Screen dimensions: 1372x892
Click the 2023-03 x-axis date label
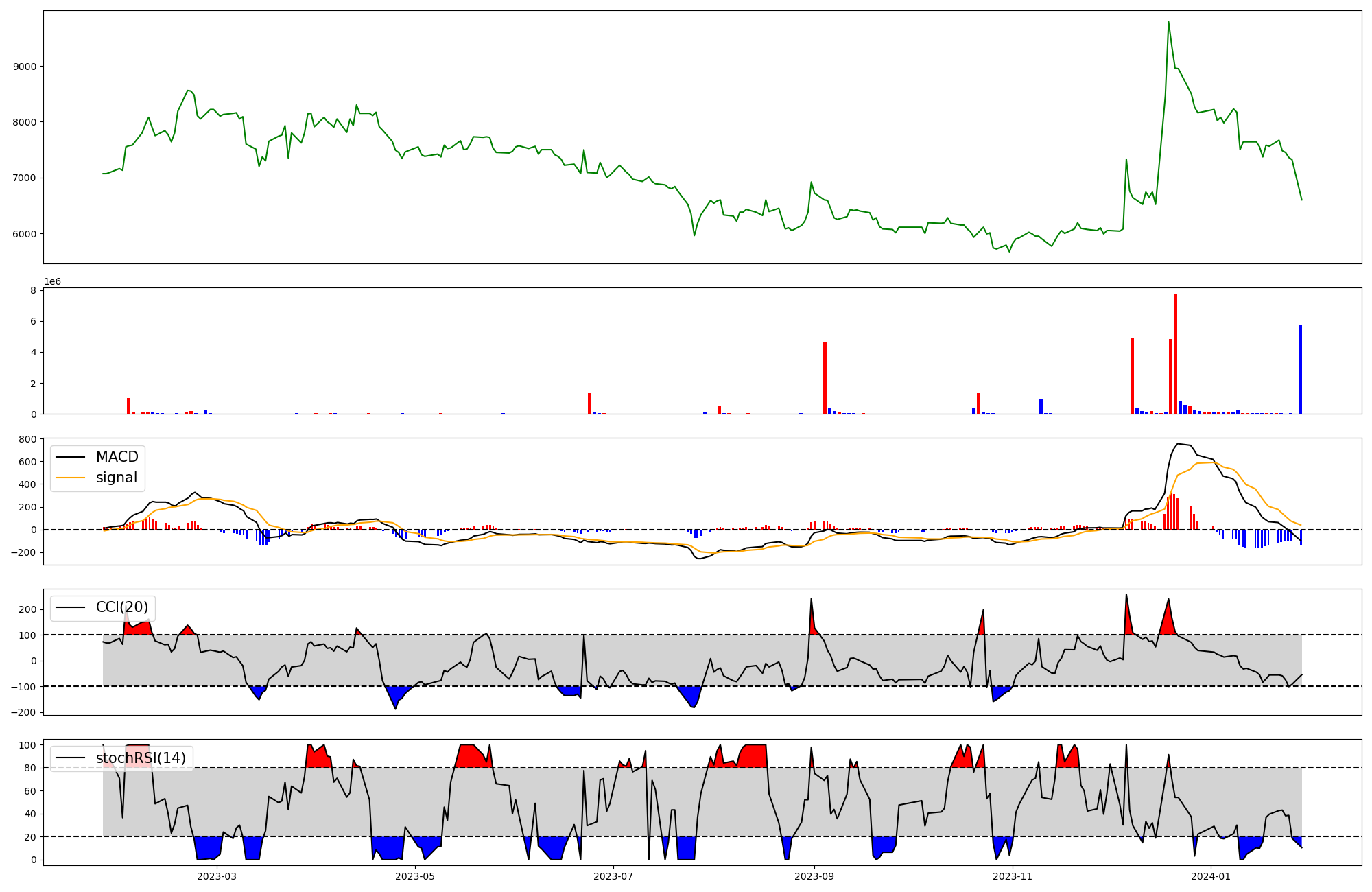tap(217, 876)
